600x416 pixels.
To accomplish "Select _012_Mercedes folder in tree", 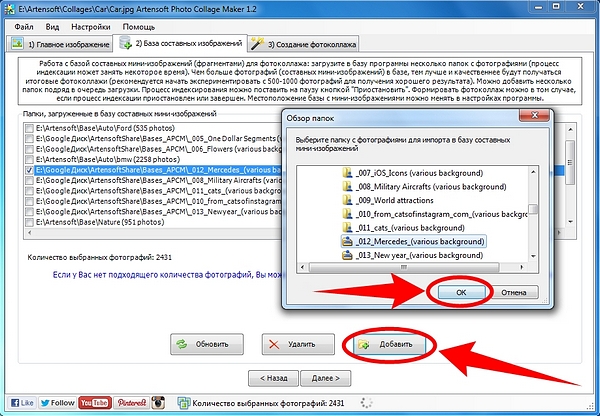I will (x=419, y=241).
